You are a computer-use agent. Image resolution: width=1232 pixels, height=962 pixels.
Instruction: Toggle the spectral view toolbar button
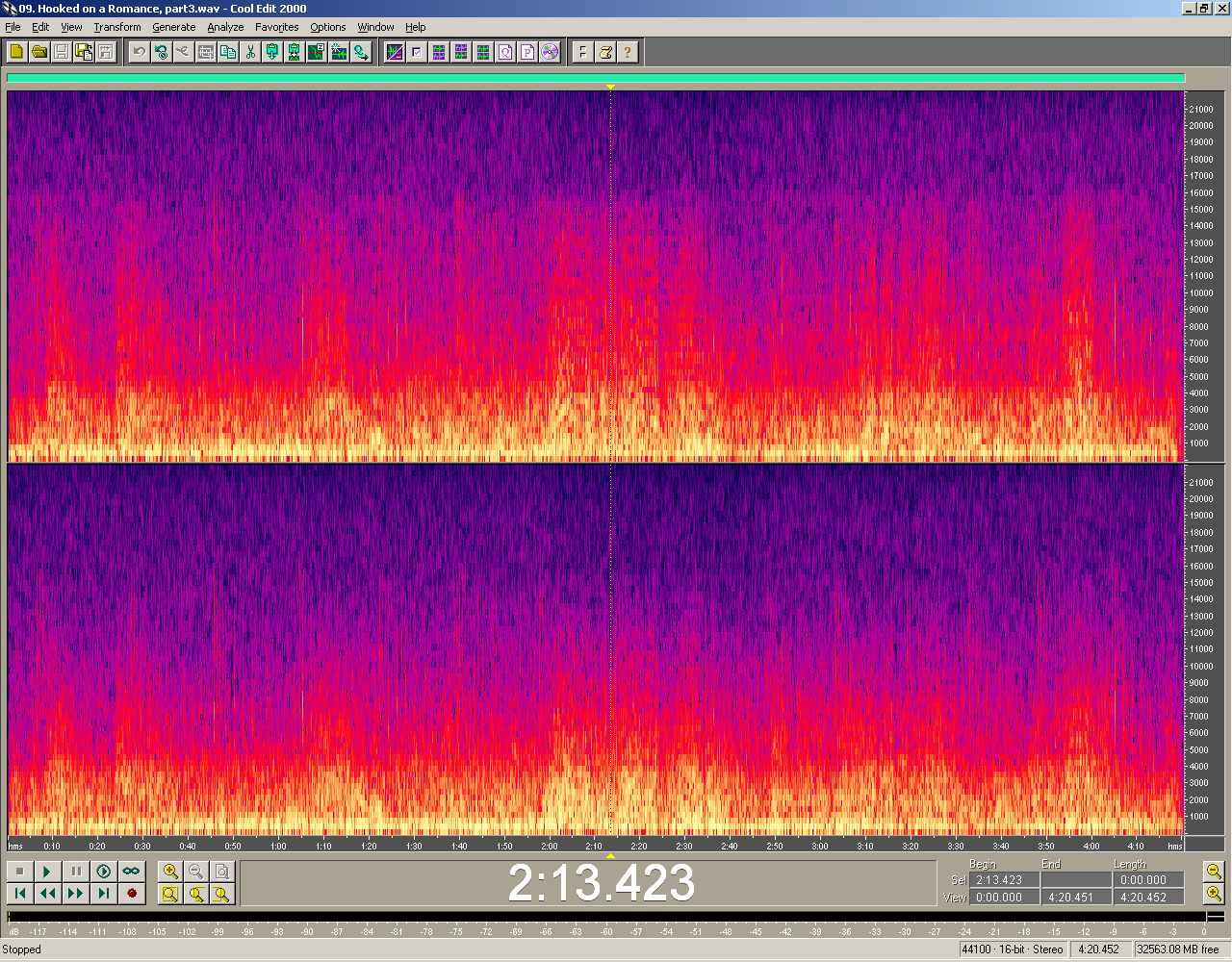[395, 52]
